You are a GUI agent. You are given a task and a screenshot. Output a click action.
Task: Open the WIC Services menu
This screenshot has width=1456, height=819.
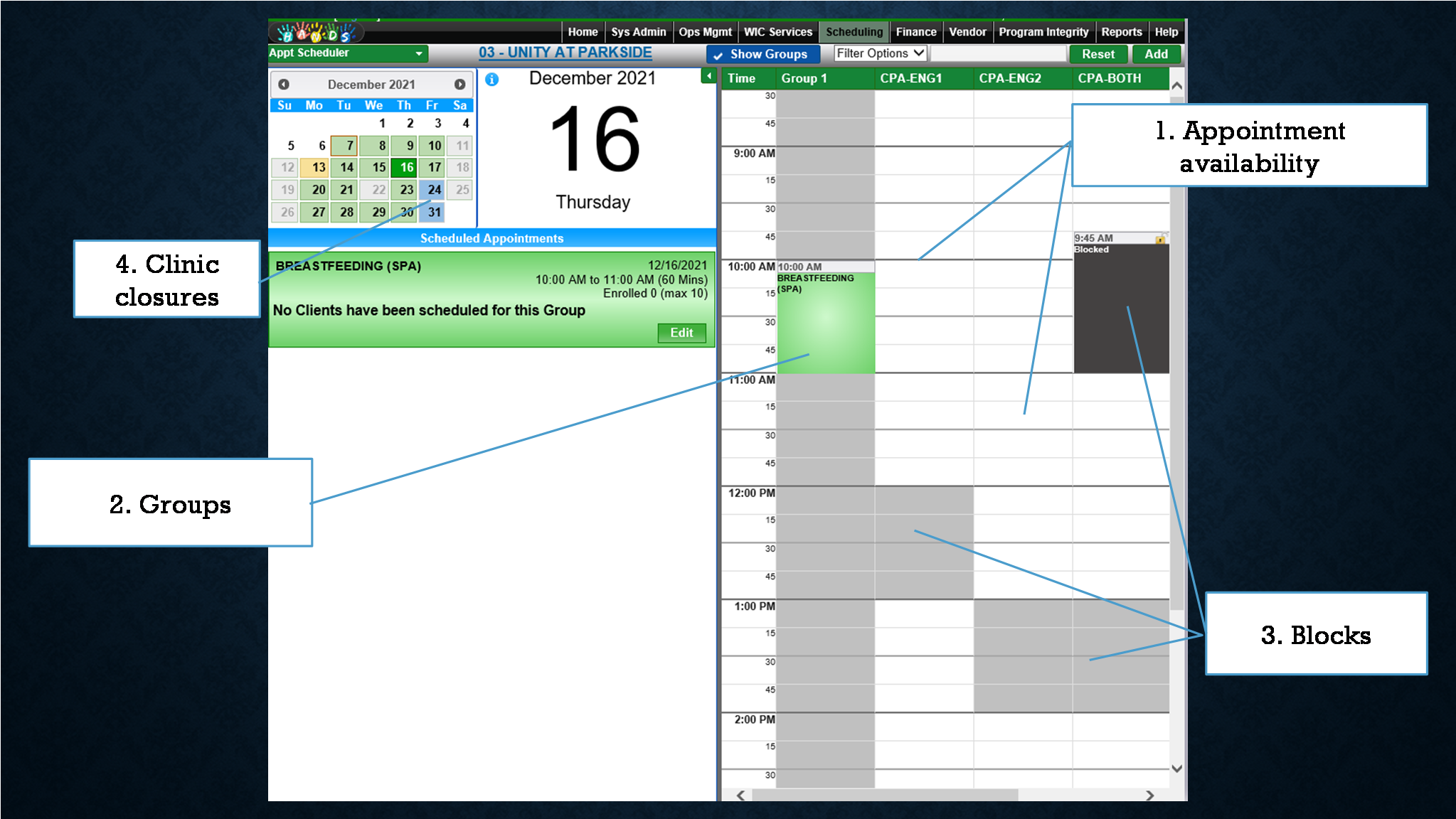(777, 32)
